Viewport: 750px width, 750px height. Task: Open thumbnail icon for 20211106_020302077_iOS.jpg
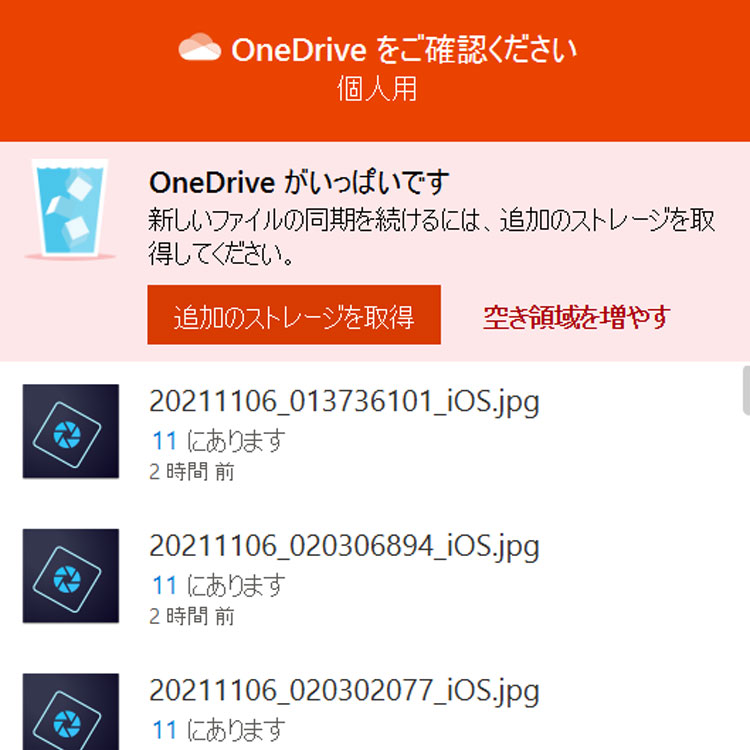click(71, 712)
